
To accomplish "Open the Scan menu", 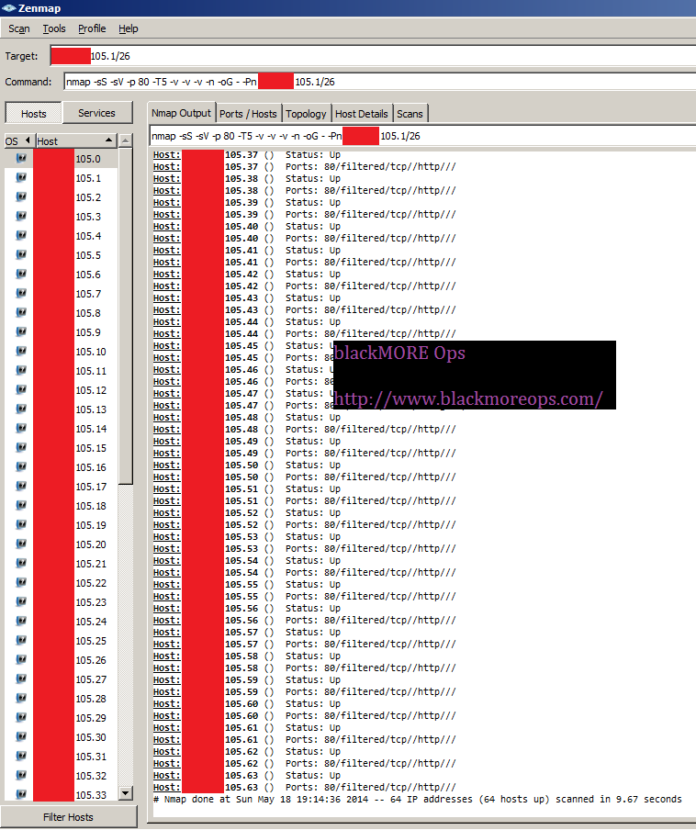I will click(x=19, y=29).
